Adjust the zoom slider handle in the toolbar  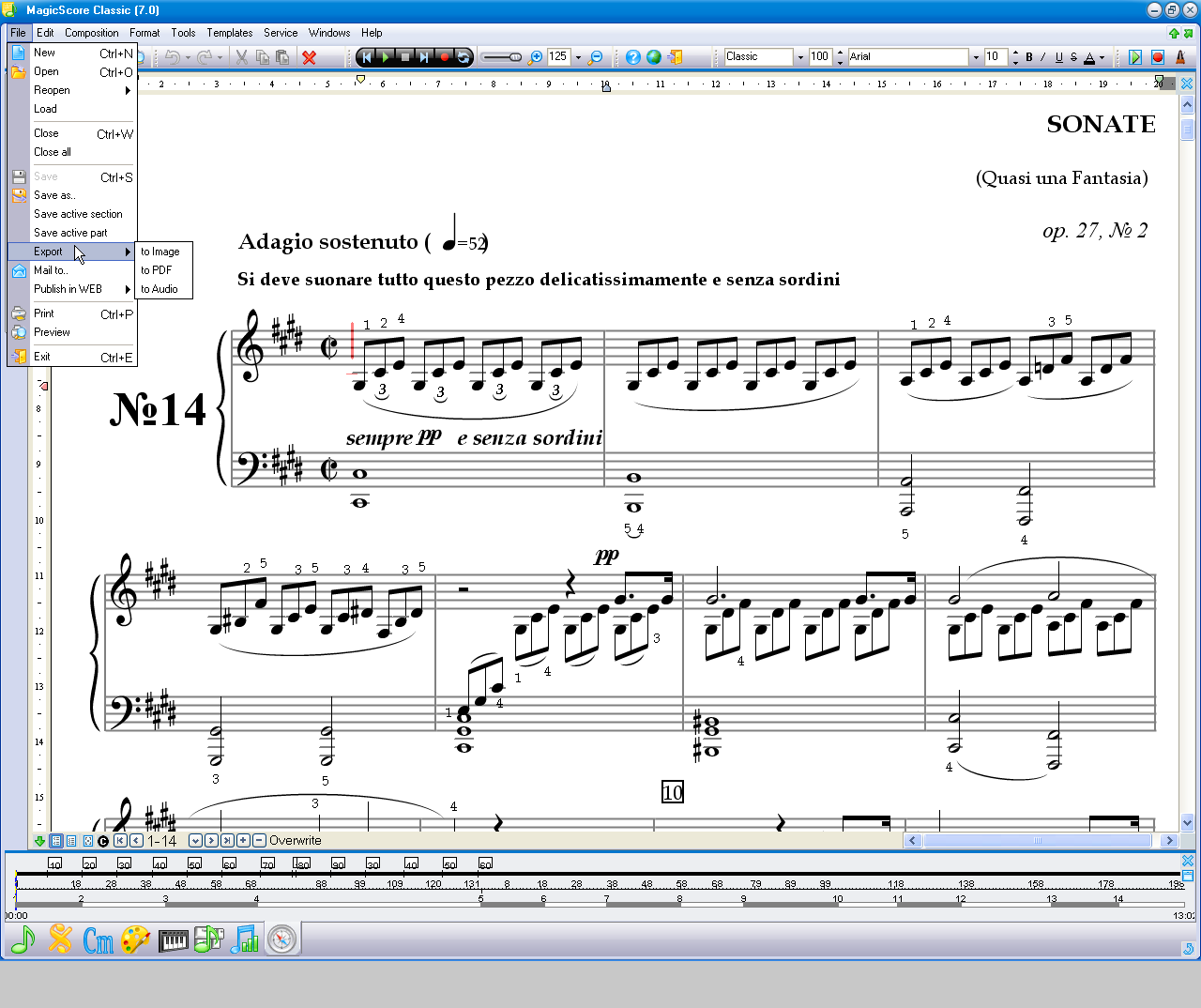click(514, 57)
